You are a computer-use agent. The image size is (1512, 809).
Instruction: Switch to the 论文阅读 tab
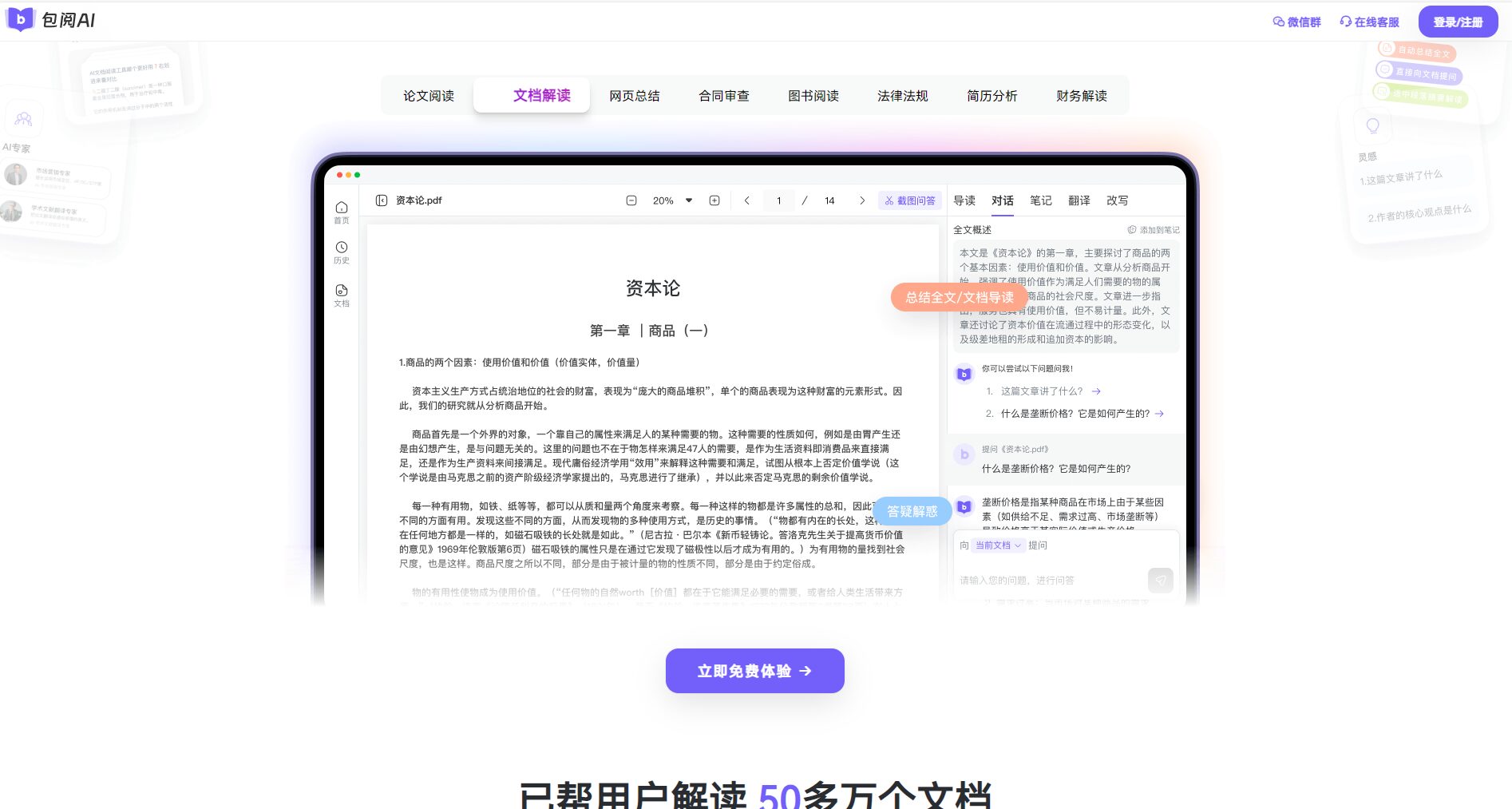[x=429, y=96]
